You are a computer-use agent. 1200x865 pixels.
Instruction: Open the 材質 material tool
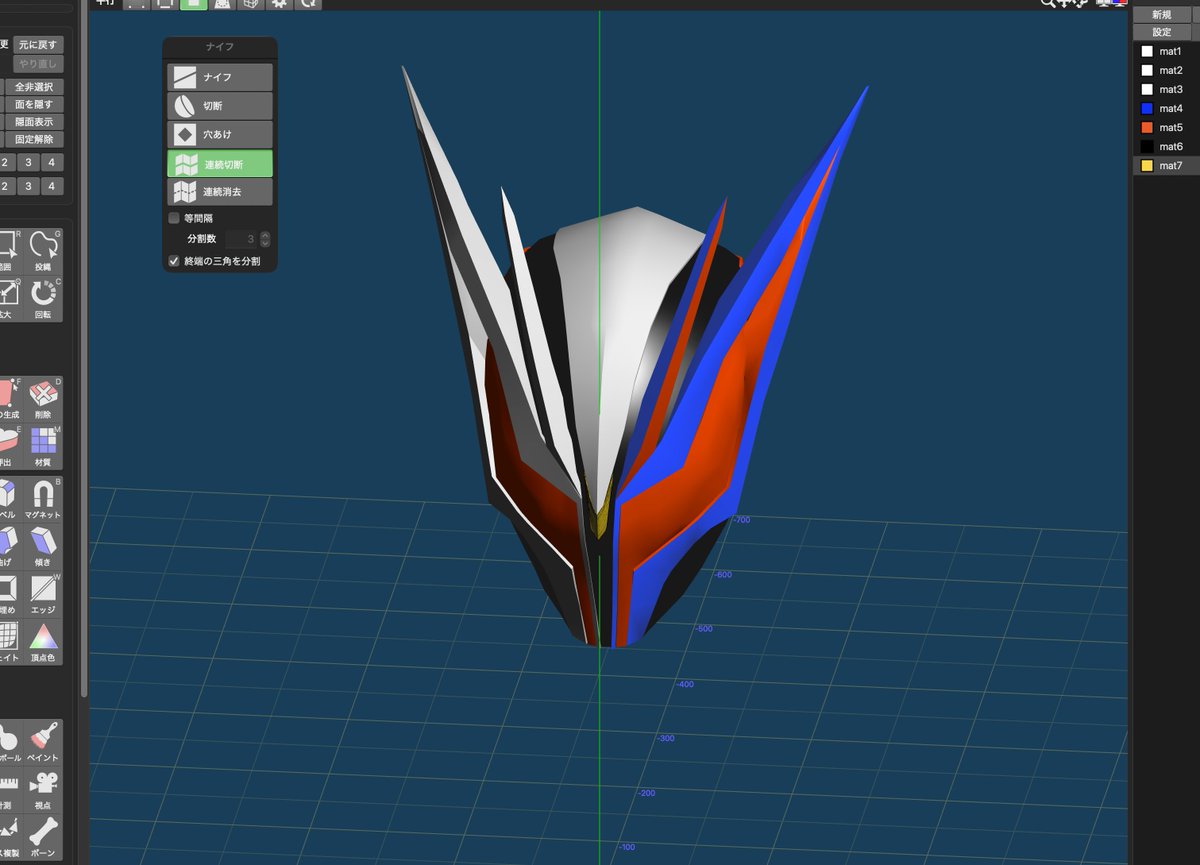coord(43,447)
